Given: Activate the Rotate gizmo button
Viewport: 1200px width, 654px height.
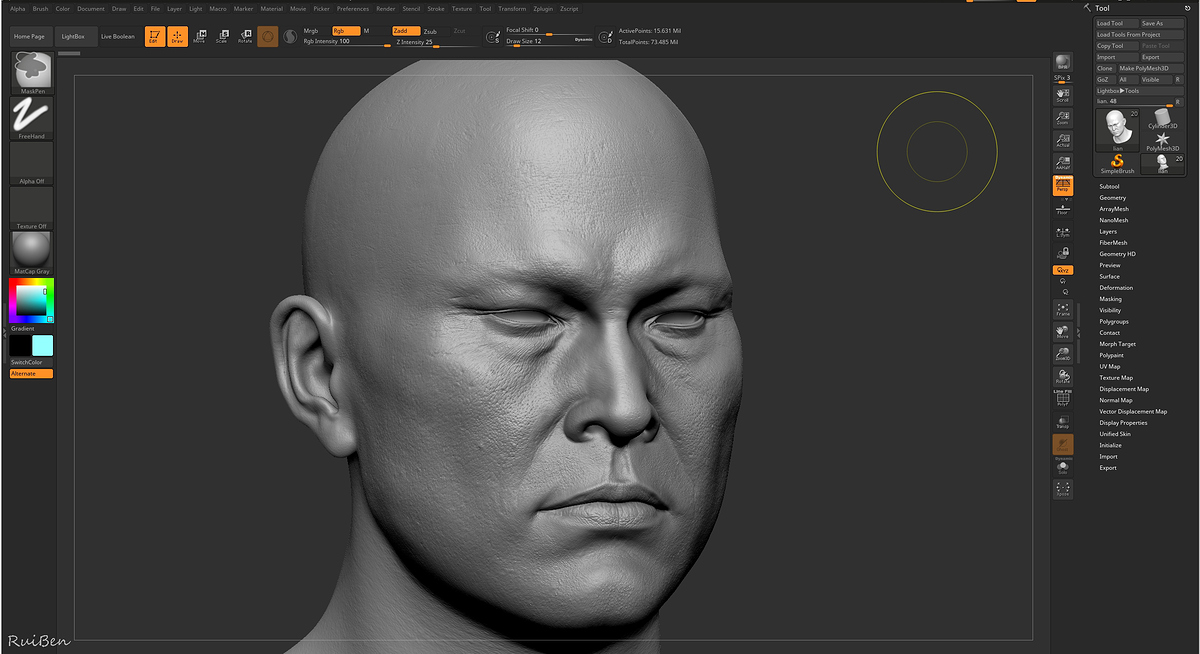Looking at the screenshot, I should [245, 37].
